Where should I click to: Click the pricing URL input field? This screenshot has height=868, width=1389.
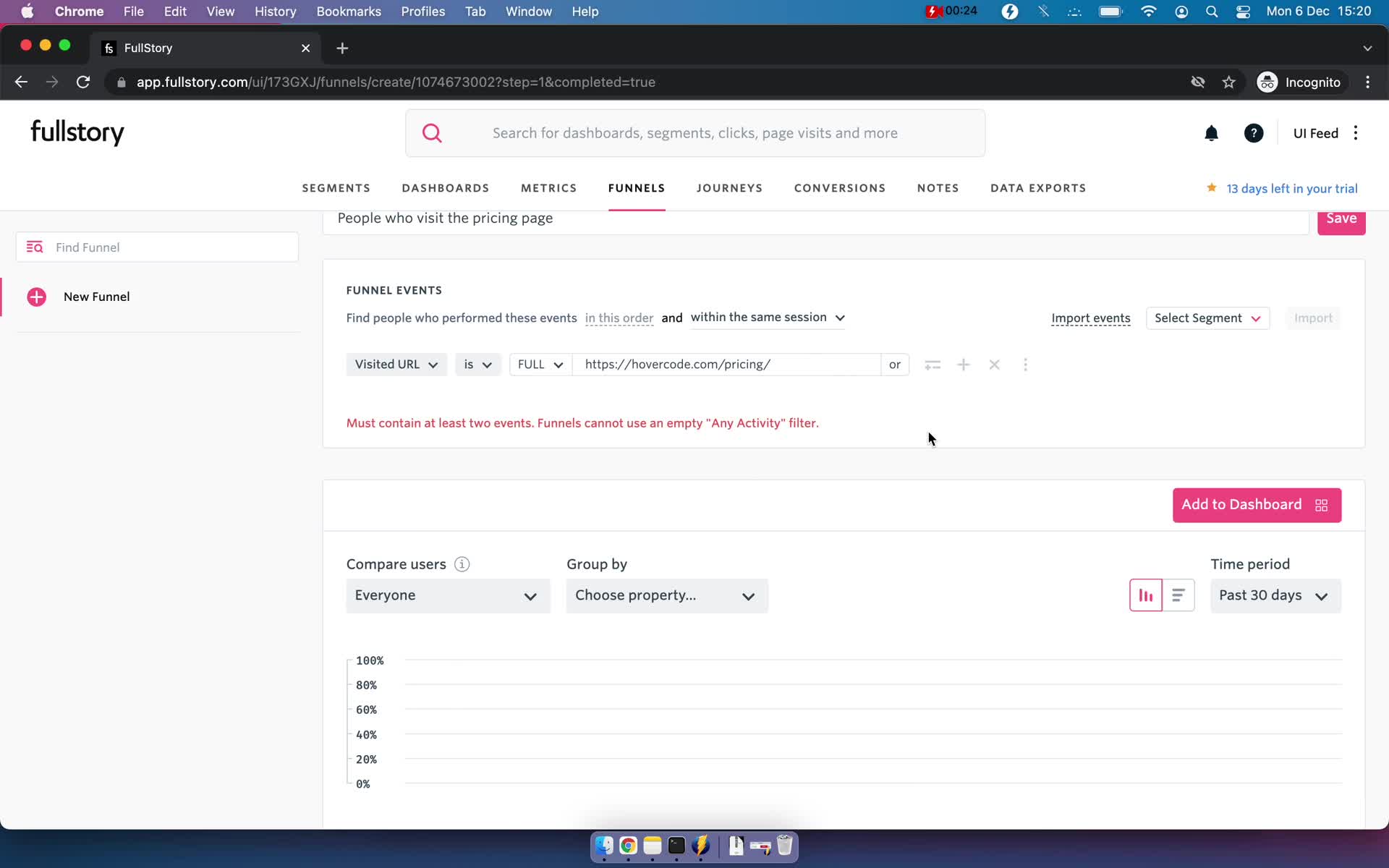727,363
